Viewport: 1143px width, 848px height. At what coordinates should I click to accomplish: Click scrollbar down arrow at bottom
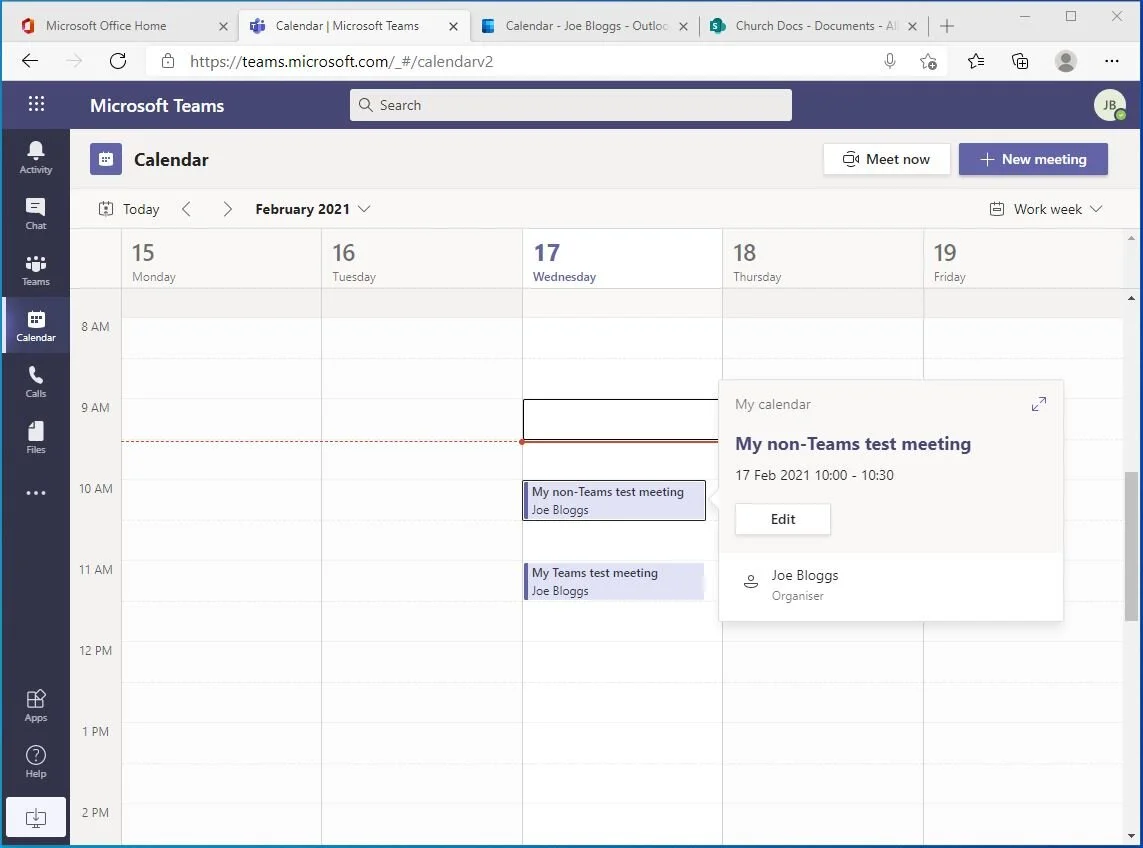[x=1131, y=836]
